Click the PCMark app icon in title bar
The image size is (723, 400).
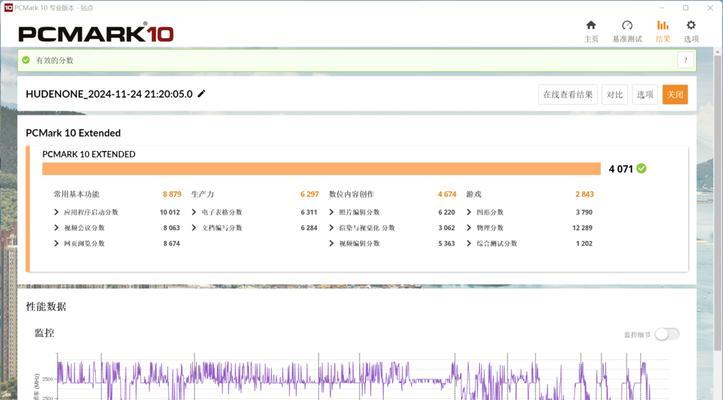point(8,7)
